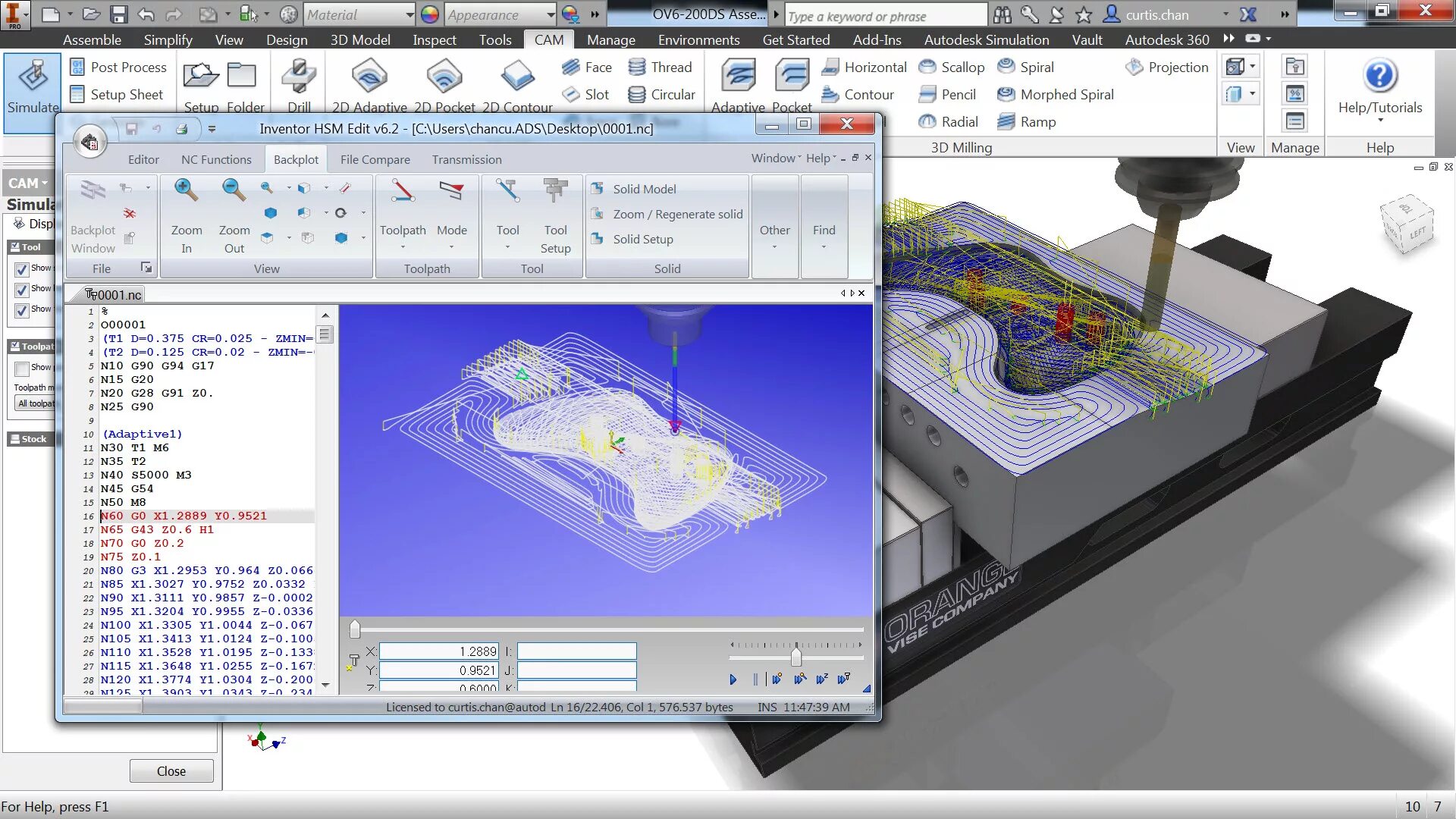Click Zoom / Regenerate solid
Viewport: 1456px width, 819px height.
[x=677, y=215]
